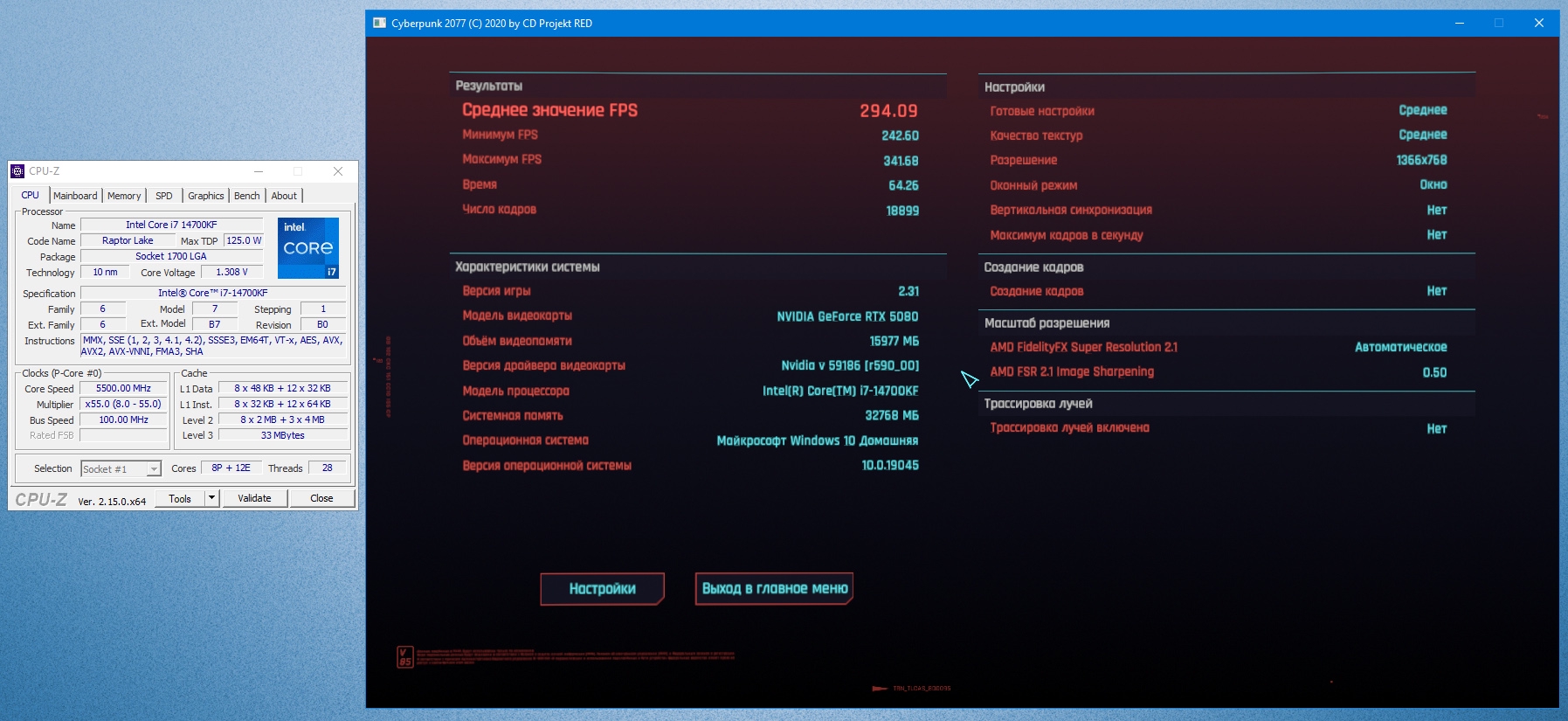Click the Tools button in CPU-Z
Screen dimensions: 1568x721
(x=180, y=498)
